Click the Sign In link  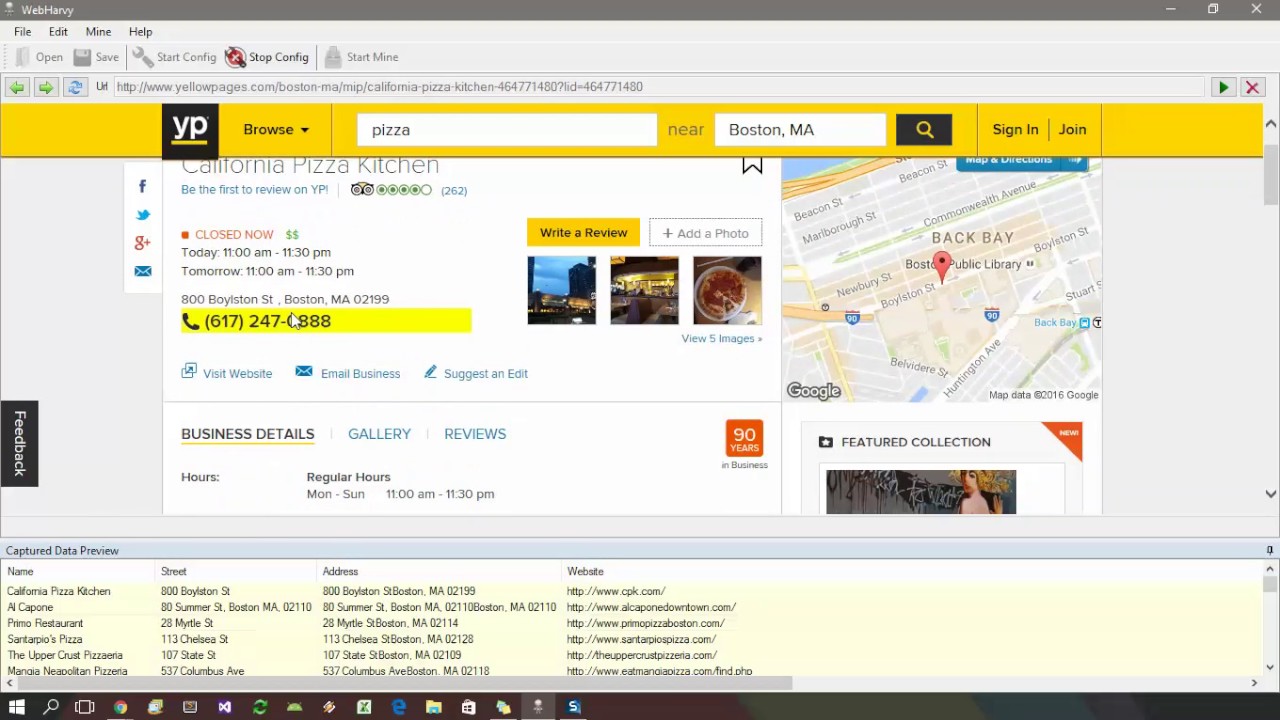(x=1015, y=130)
